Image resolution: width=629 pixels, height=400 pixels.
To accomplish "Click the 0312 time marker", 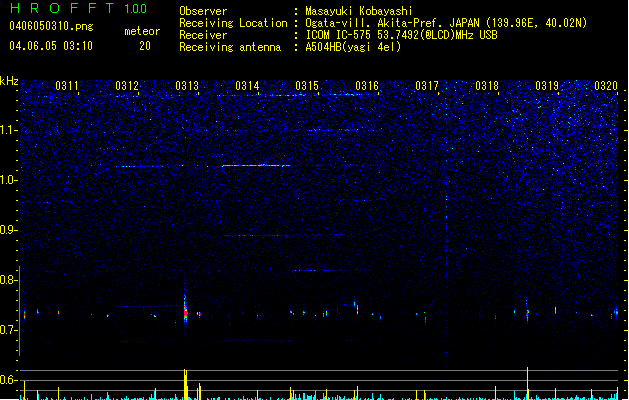I will click(x=127, y=85).
